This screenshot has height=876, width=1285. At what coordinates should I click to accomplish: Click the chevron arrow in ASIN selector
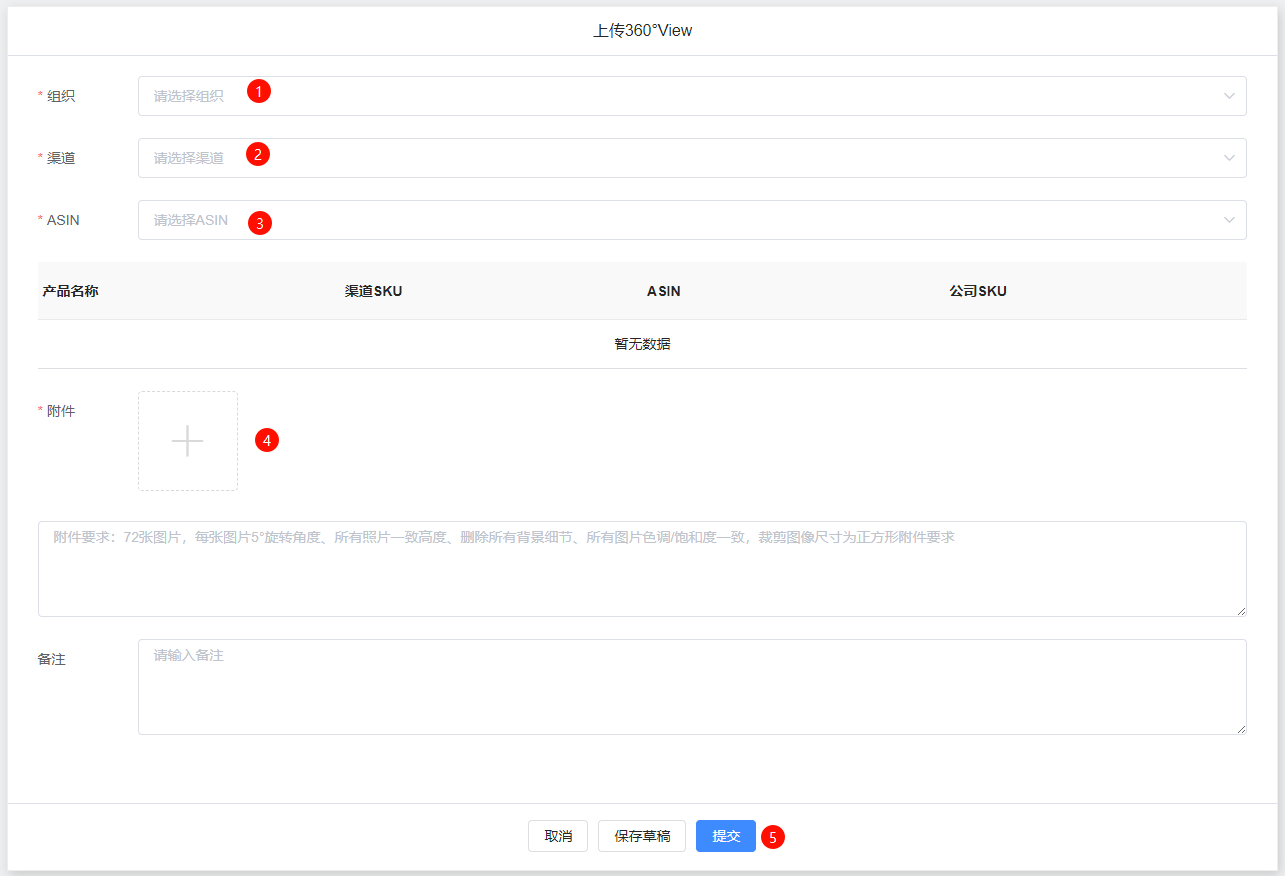(x=1229, y=220)
